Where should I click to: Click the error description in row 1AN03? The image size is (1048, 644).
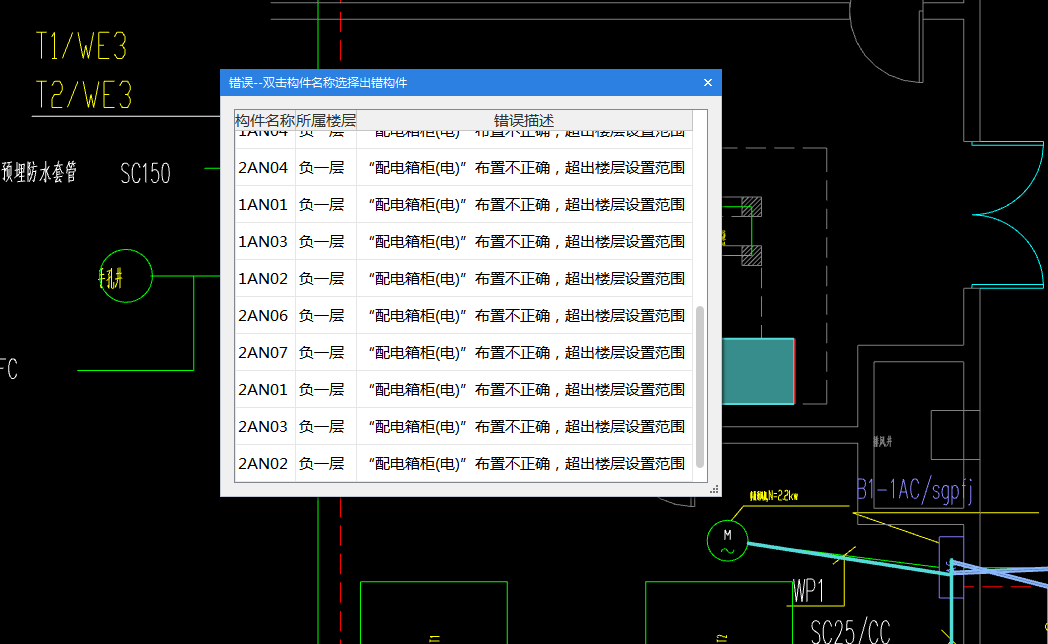tap(527, 241)
